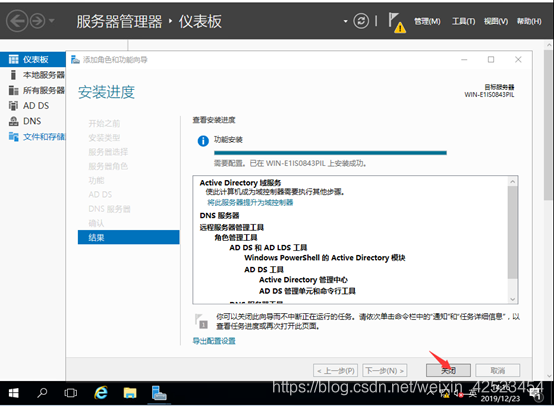This screenshot has width=554, height=406.
Task: Open the dropdown arrow left of refresh
Action: click(345, 21)
